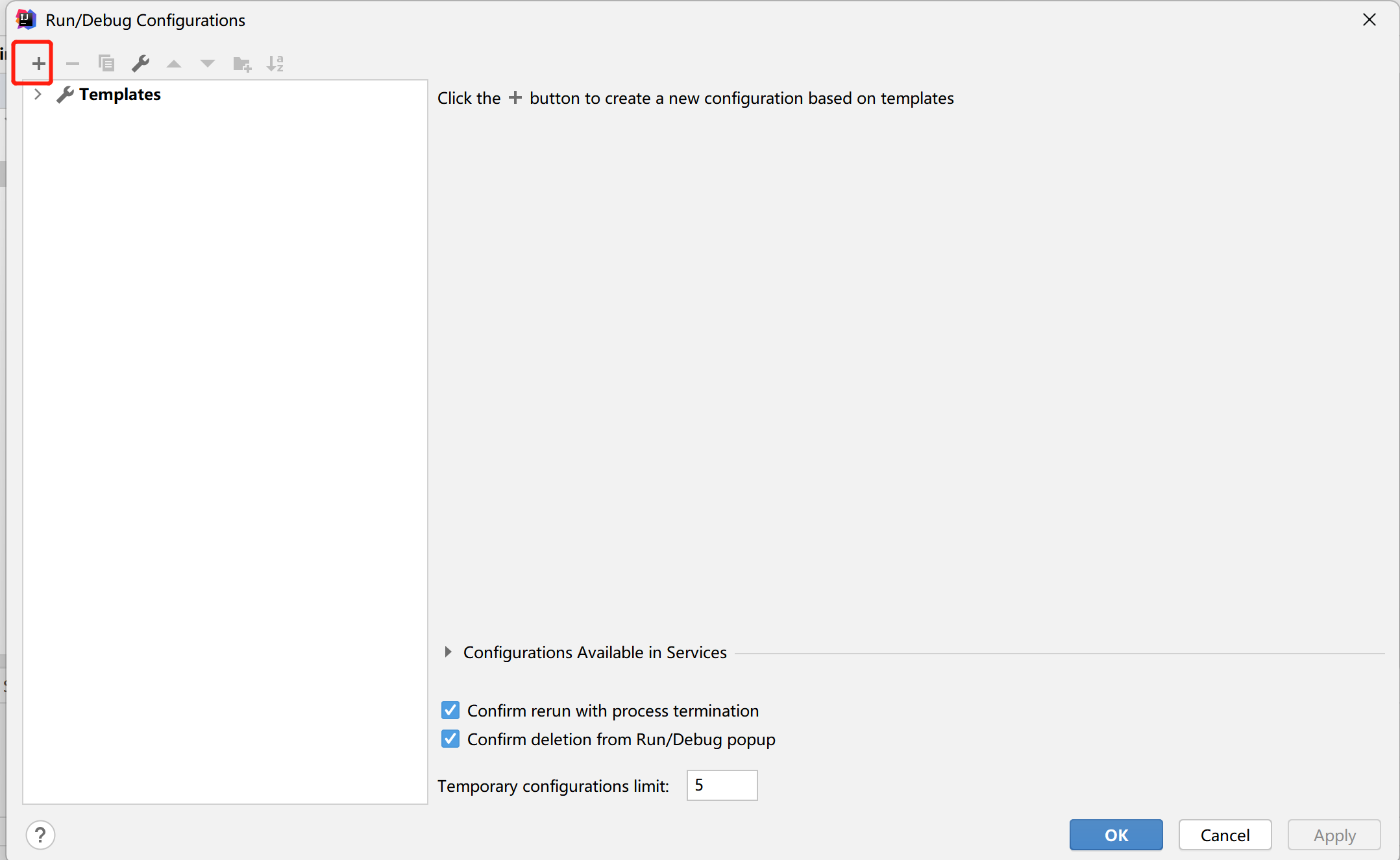Toggle Confirm rerun with process termination
The image size is (1400, 860).
point(451,711)
